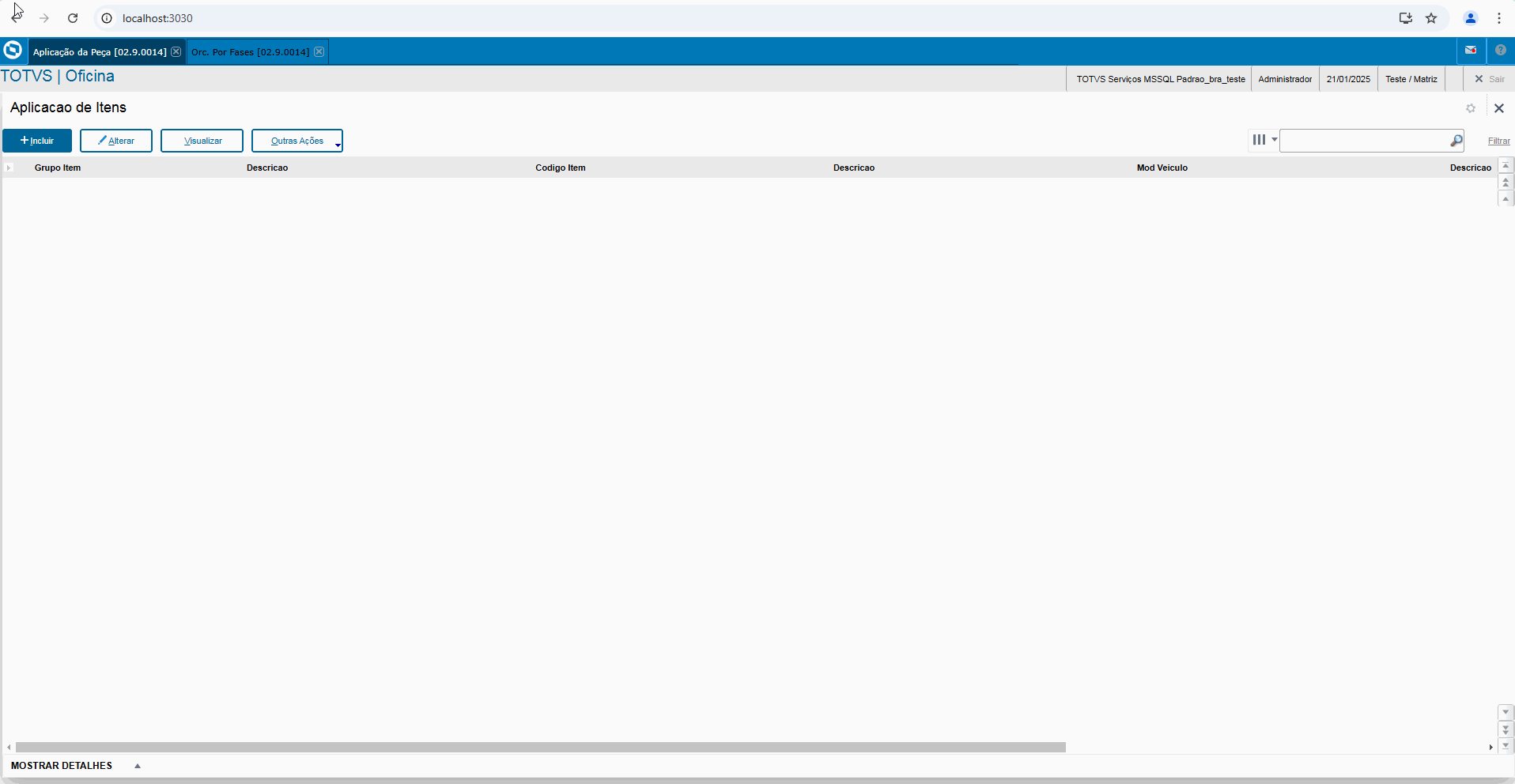
Task: Sort by Grupo Item column header
Action: point(58,168)
